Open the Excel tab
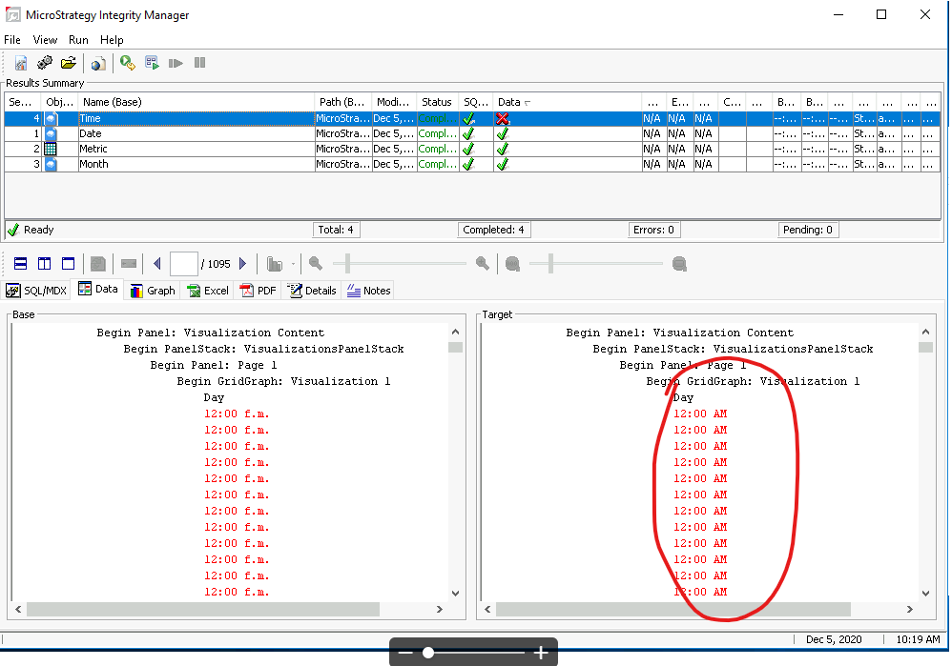Screen dimensions: 952x666 (208, 290)
